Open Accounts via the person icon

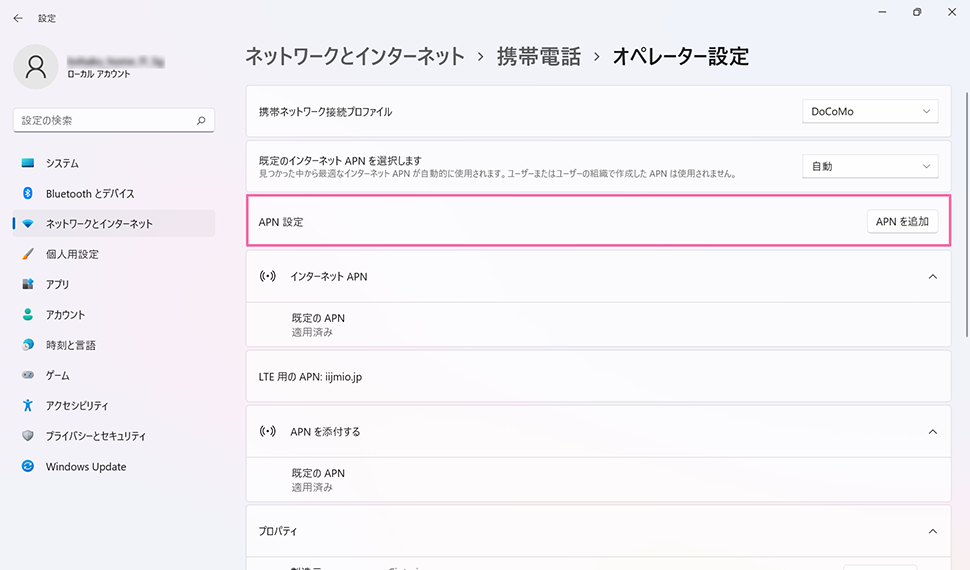[28, 314]
